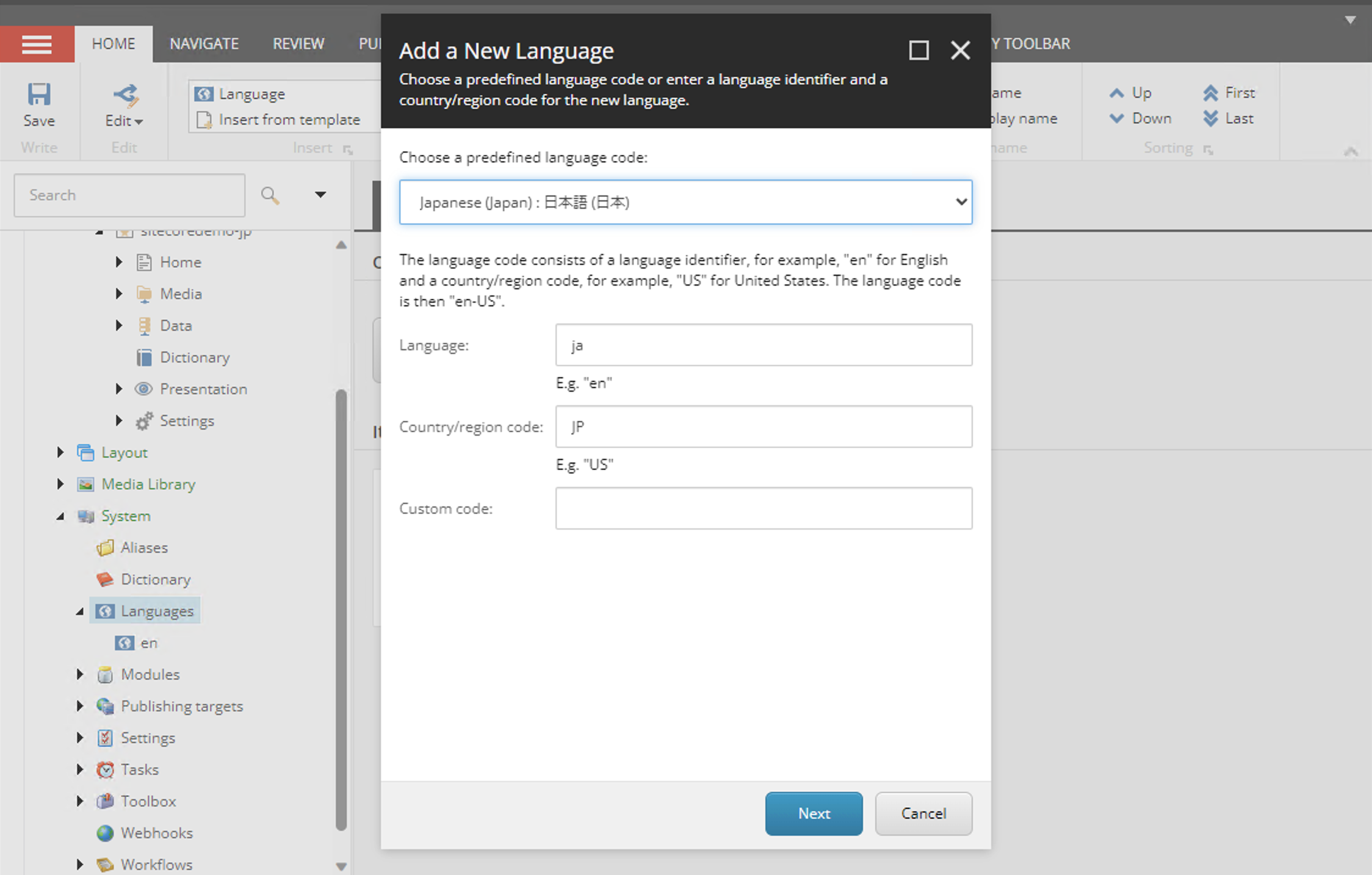
Task: Open the search options dropdown arrow
Action: pyautogui.click(x=320, y=195)
